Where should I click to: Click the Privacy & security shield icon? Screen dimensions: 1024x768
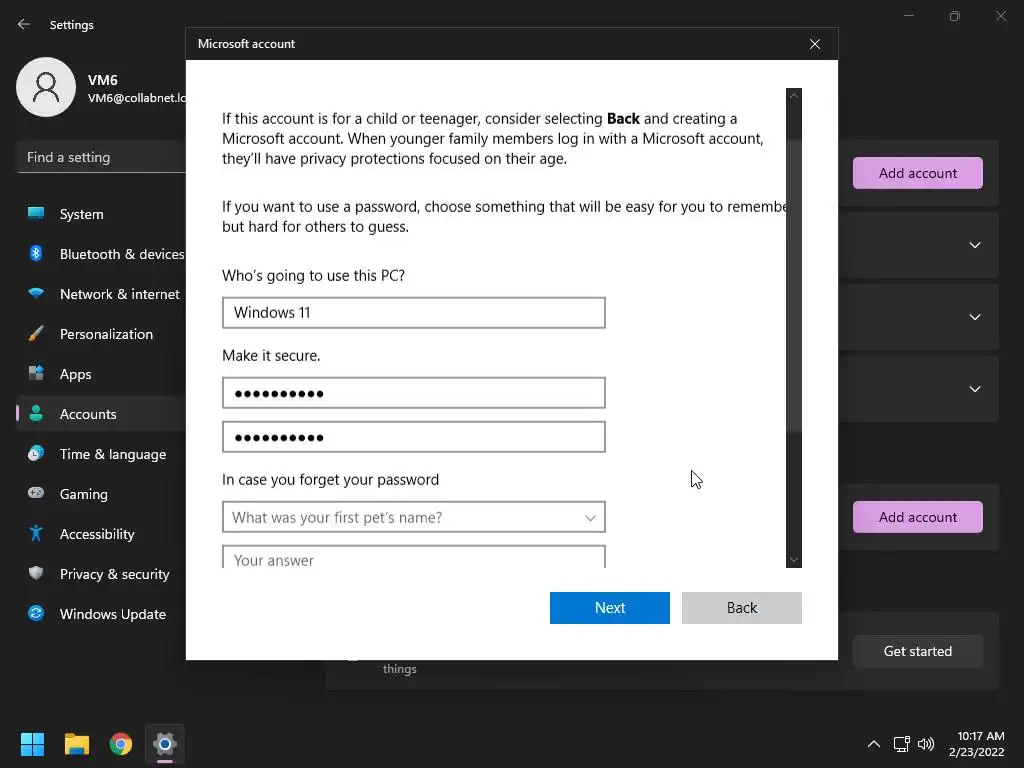36,573
